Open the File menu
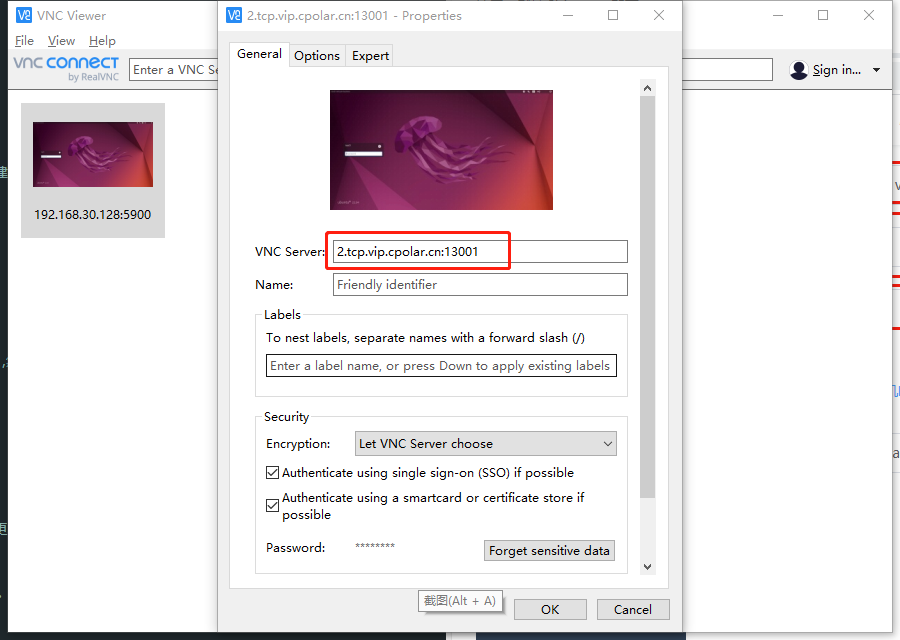Image resolution: width=900 pixels, height=640 pixels. point(25,41)
